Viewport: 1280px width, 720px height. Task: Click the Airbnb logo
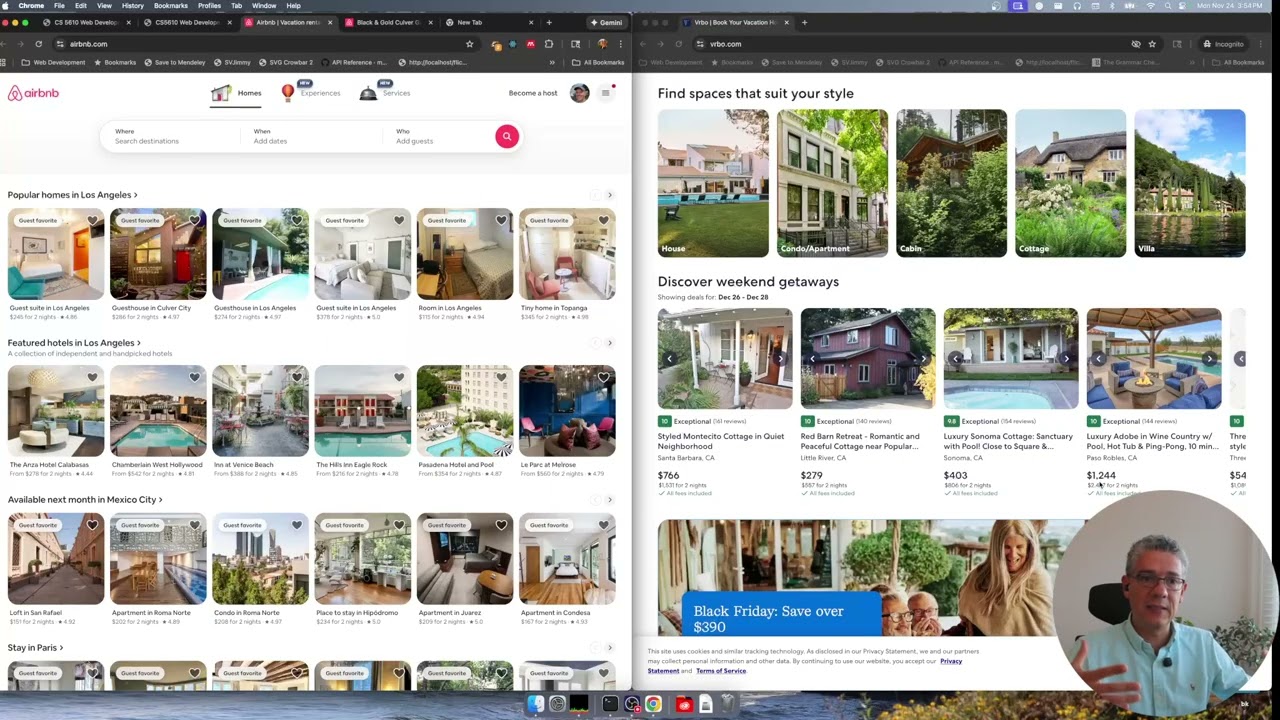coord(33,93)
